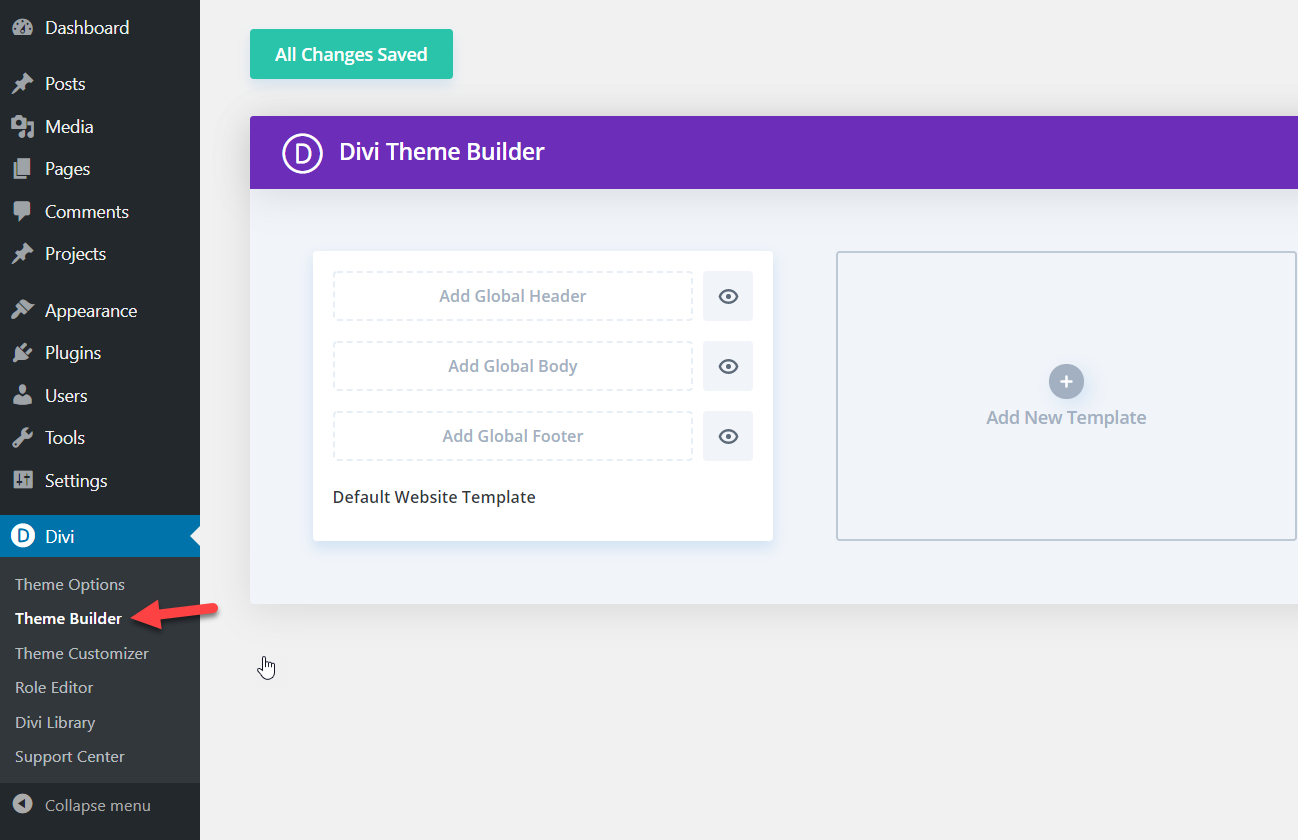Click Add Global Body area
The width and height of the screenshot is (1298, 840).
click(x=513, y=366)
